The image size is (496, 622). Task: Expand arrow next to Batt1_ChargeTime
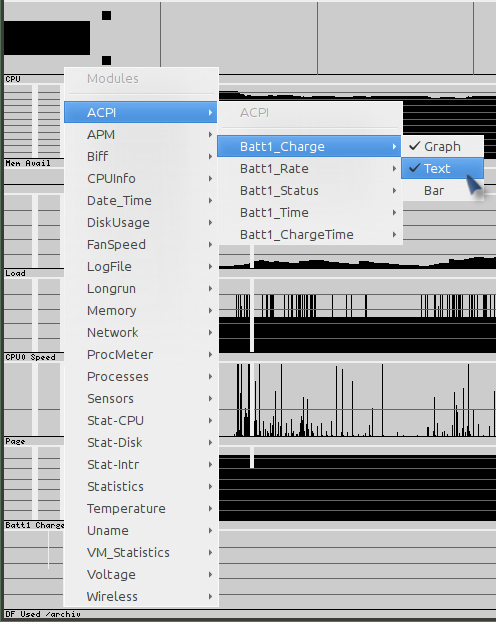pos(394,235)
